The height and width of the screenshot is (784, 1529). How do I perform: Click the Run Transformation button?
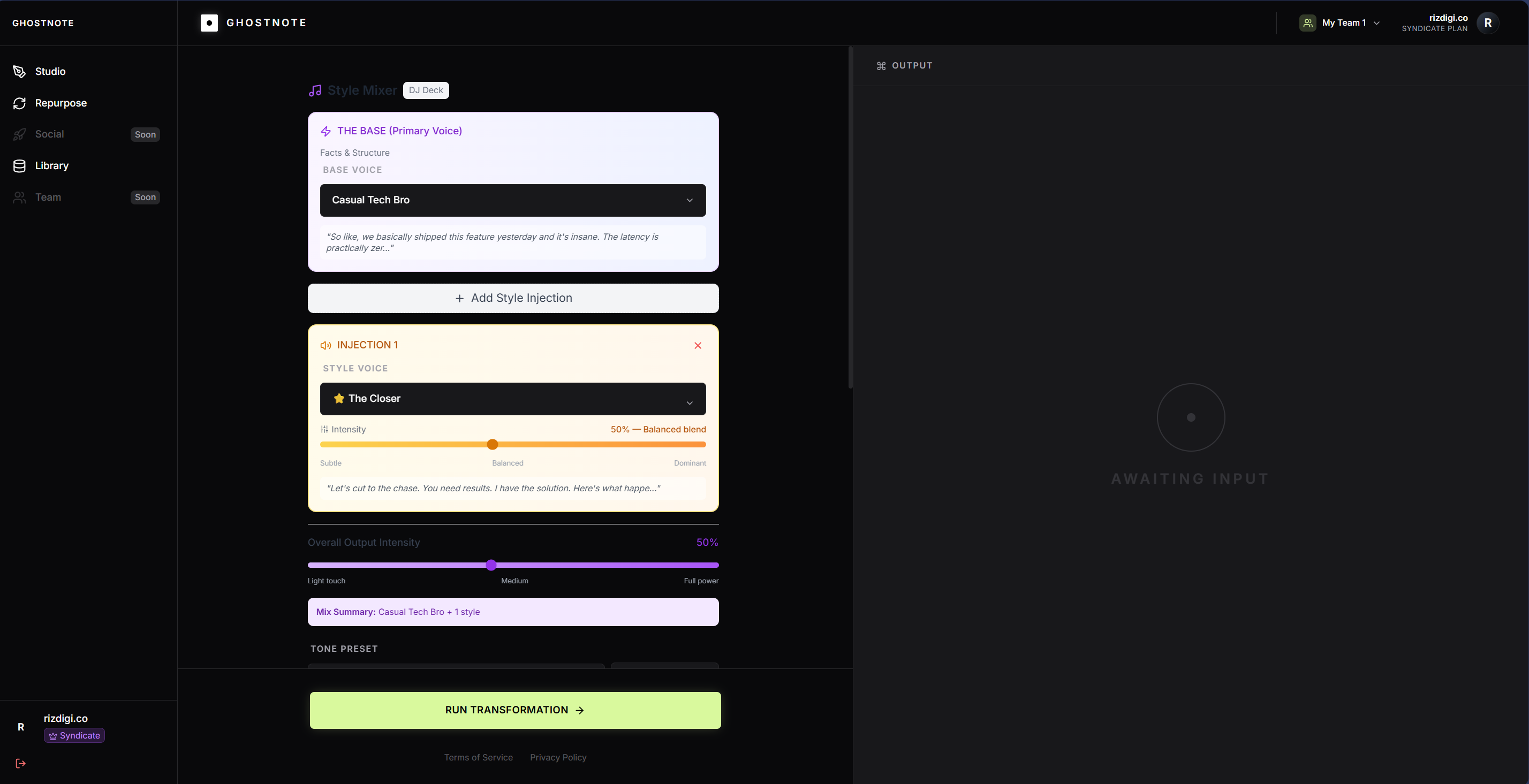(514, 710)
